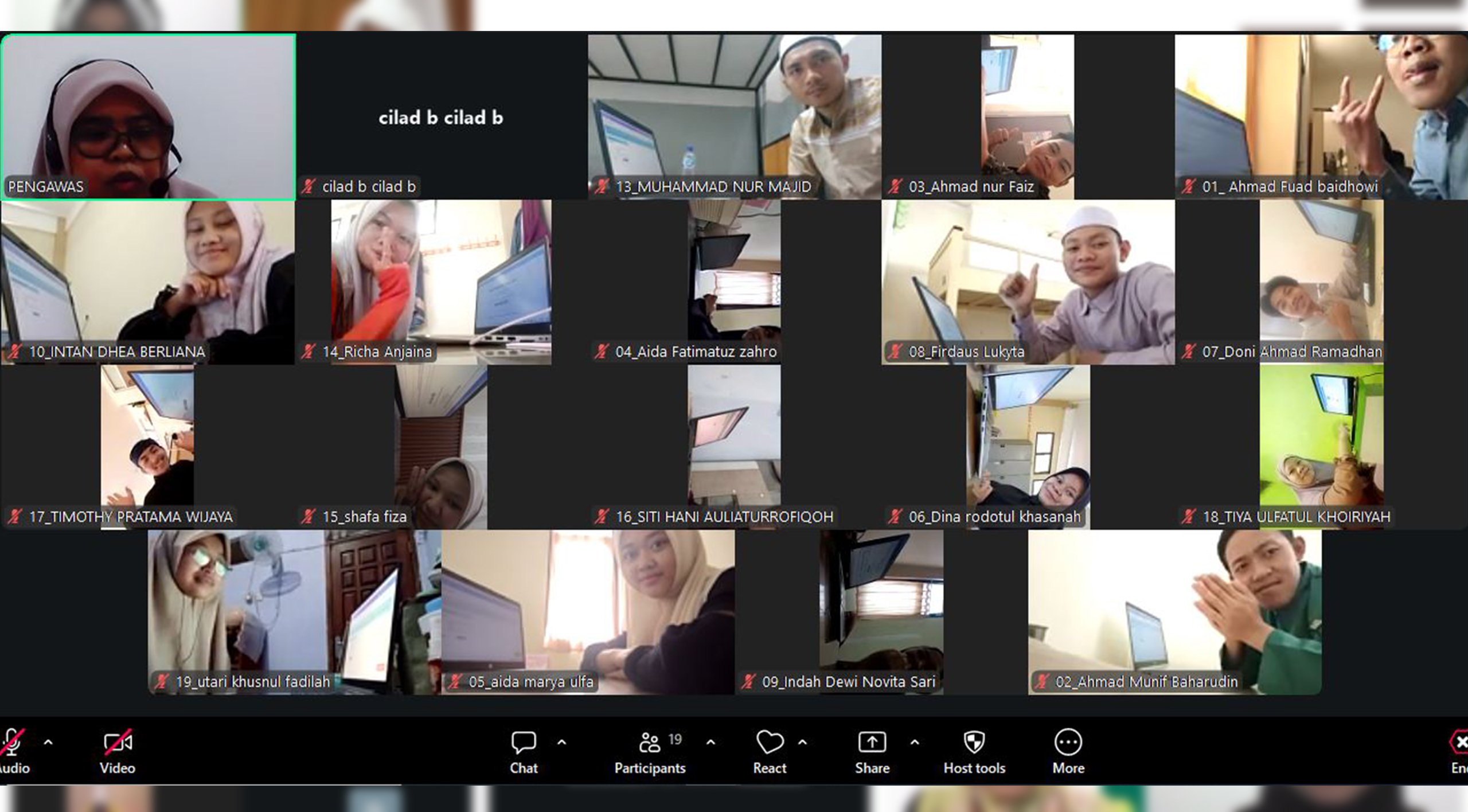
Task: Click muted mic icon of 10_INTAN DHEA BERLIANA
Action: coord(15,351)
